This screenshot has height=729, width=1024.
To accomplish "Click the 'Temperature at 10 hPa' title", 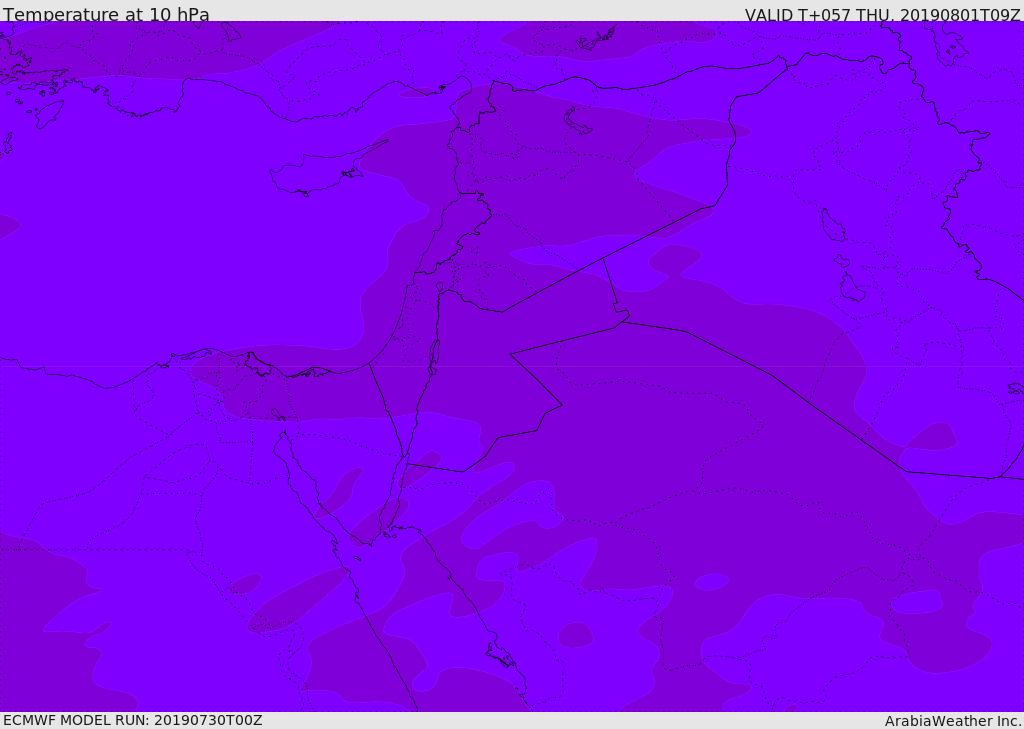I will (x=106, y=14).
